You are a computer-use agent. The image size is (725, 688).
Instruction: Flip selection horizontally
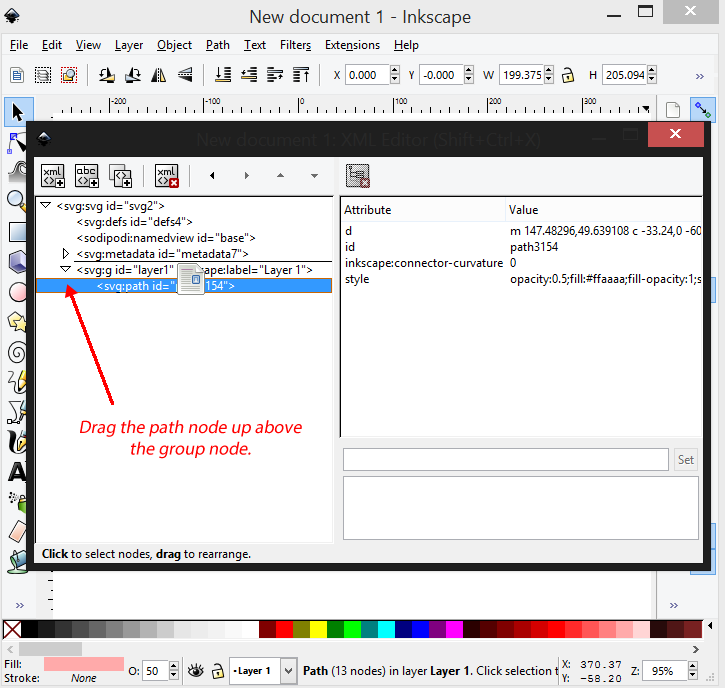click(x=159, y=75)
